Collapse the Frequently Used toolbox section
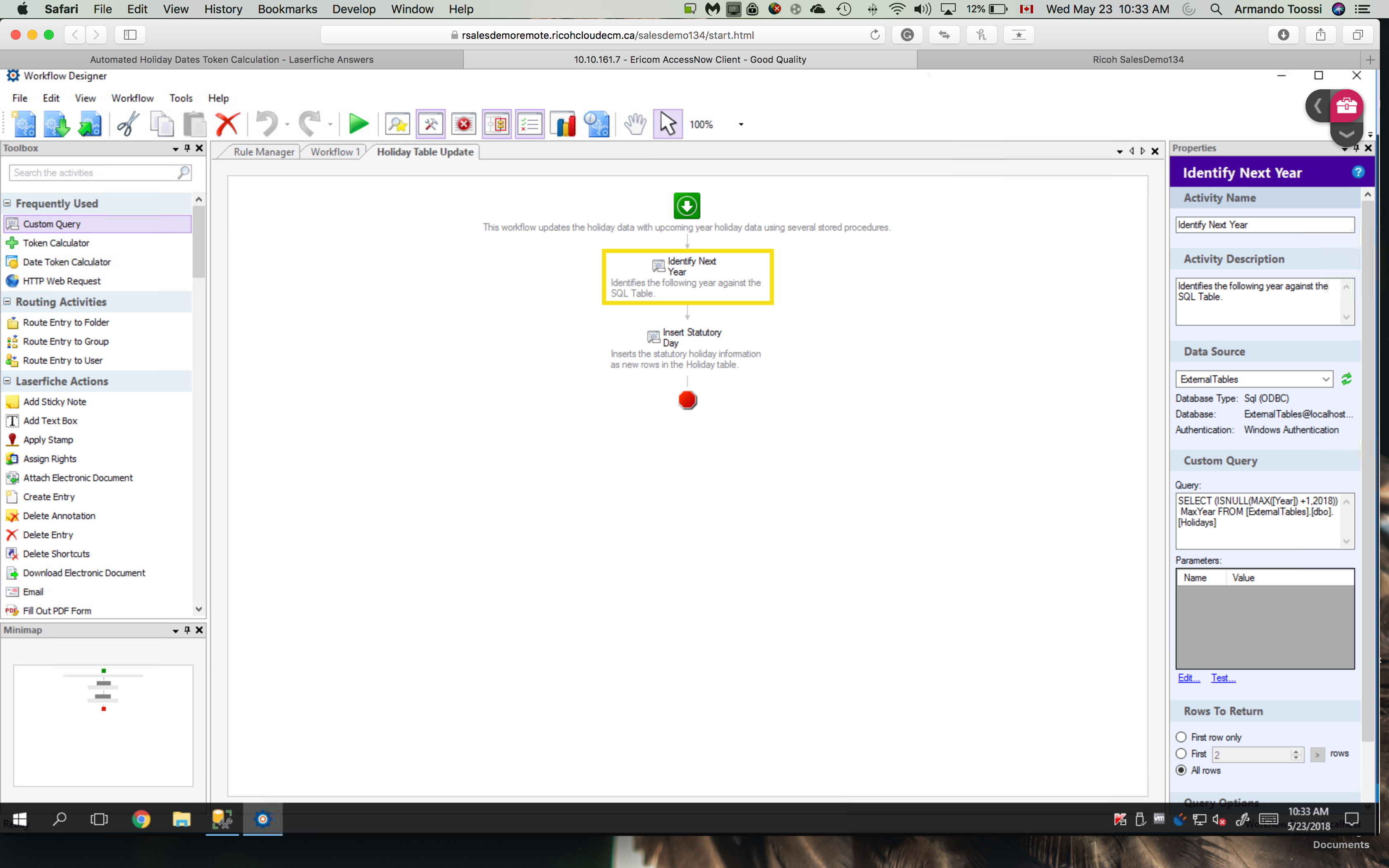This screenshot has height=868, width=1389. [7, 203]
